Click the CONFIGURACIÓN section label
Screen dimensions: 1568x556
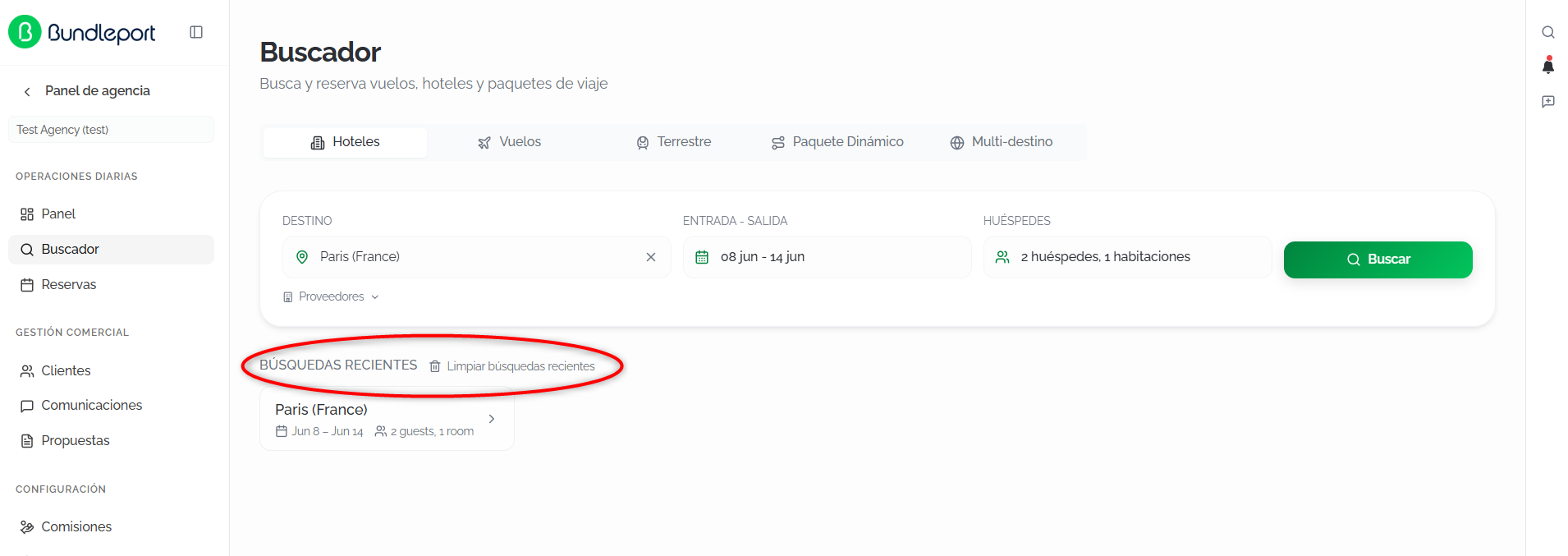[61, 489]
